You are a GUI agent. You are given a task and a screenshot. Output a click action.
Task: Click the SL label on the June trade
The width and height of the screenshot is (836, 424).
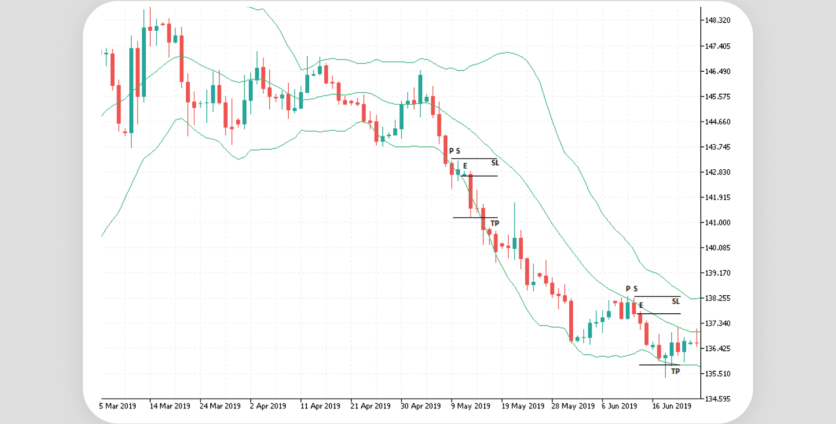pyautogui.click(x=675, y=300)
